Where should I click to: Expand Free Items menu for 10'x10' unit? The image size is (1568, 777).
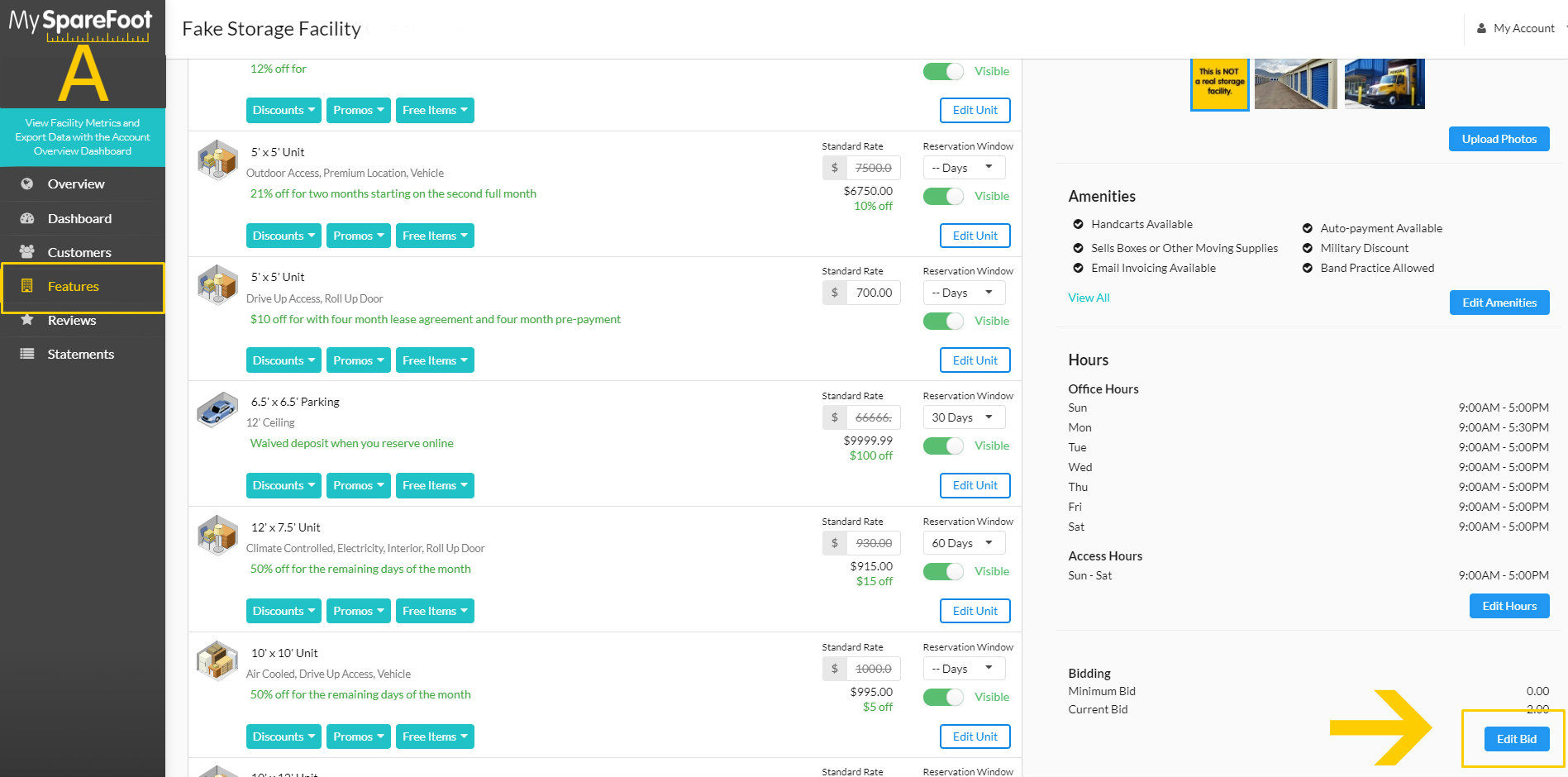tap(435, 736)
